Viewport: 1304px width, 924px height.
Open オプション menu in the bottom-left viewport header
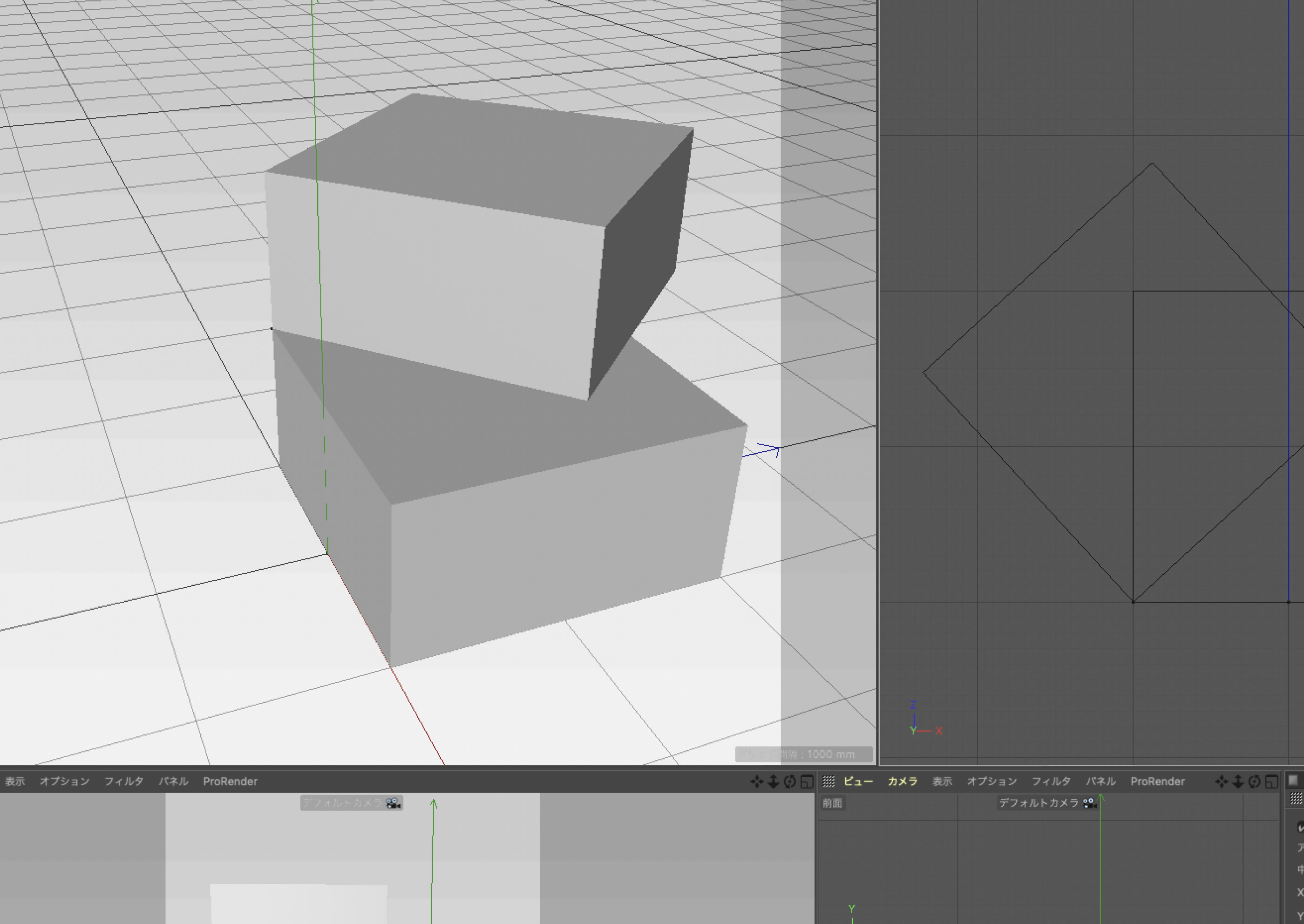(x=64, y=782)
